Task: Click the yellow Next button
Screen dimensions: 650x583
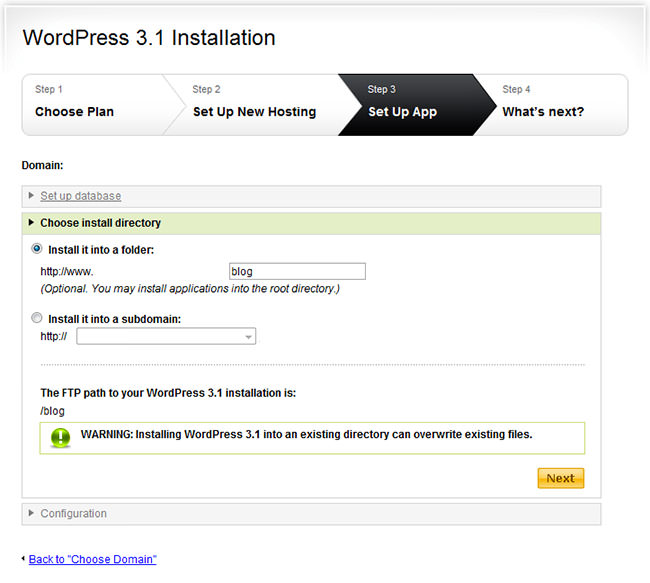Action: (560, 478)
